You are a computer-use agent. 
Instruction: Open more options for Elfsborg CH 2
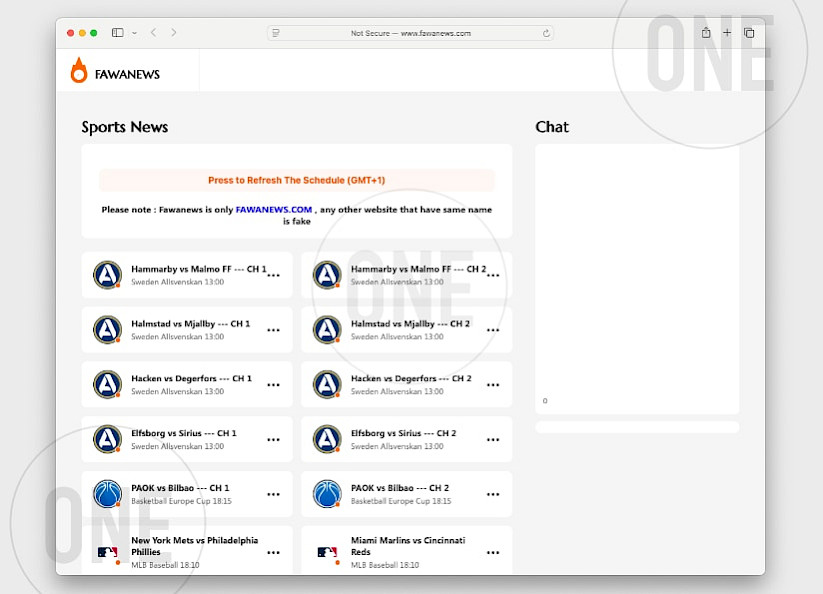point(493,440)
